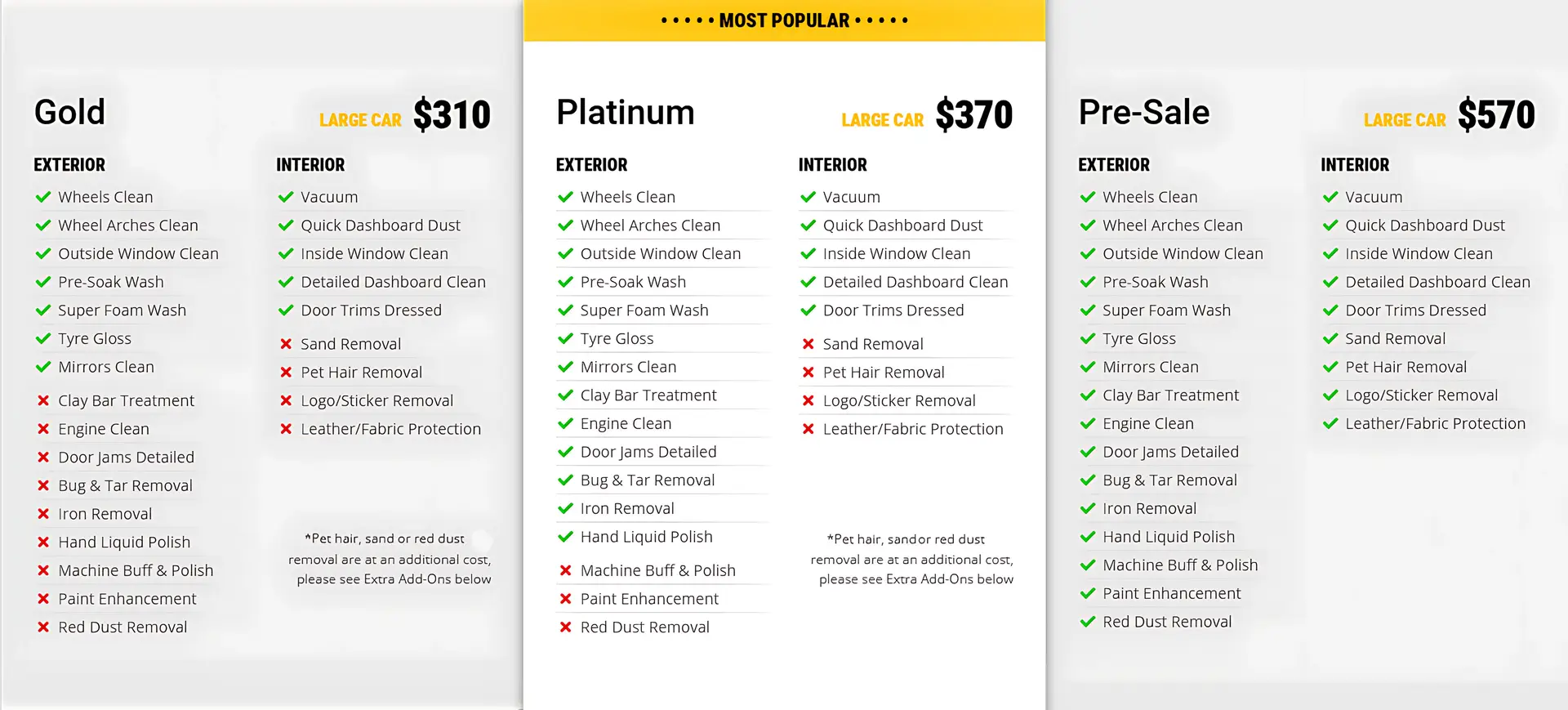Screen dimensions: 1568x710
Task: Click the red X next to Platinum's Sand Removal
Action: pos(808,344)
